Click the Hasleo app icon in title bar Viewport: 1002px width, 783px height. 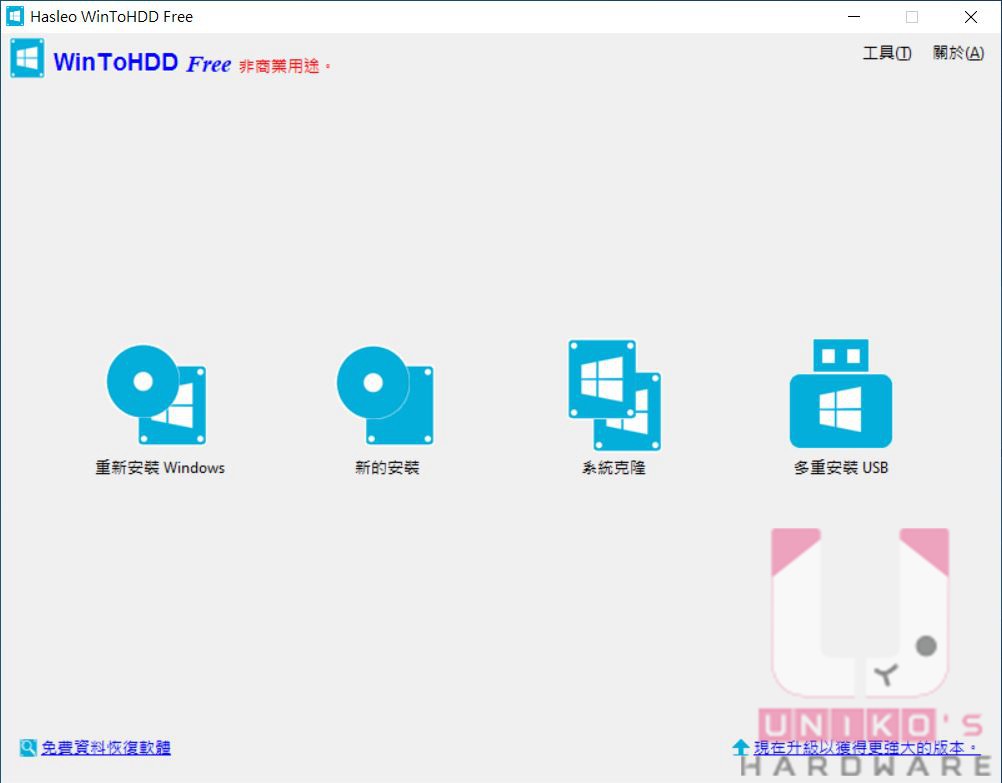point(15,17)
